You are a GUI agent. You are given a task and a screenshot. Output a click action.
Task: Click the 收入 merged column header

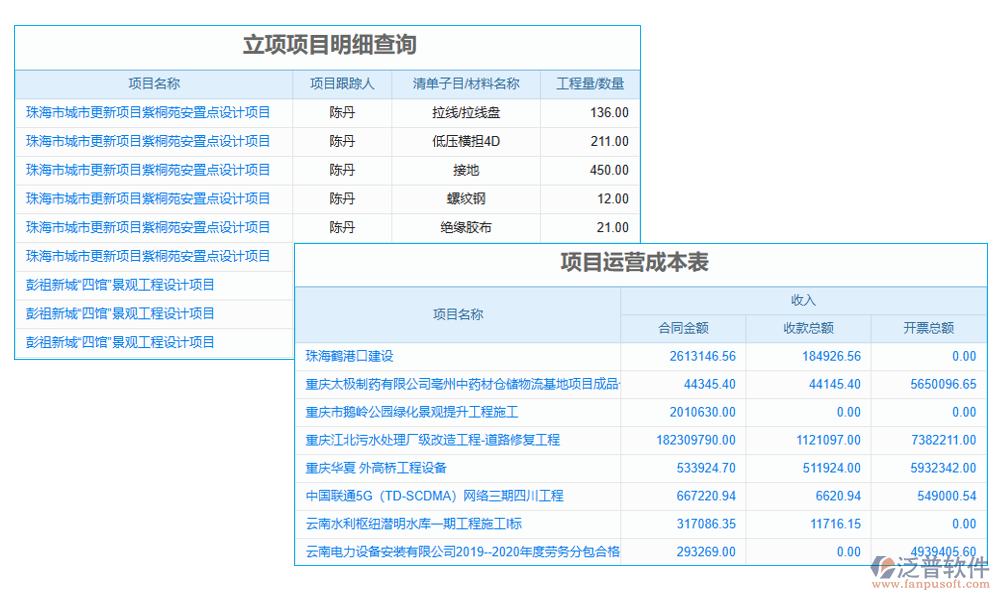point(800,299)
